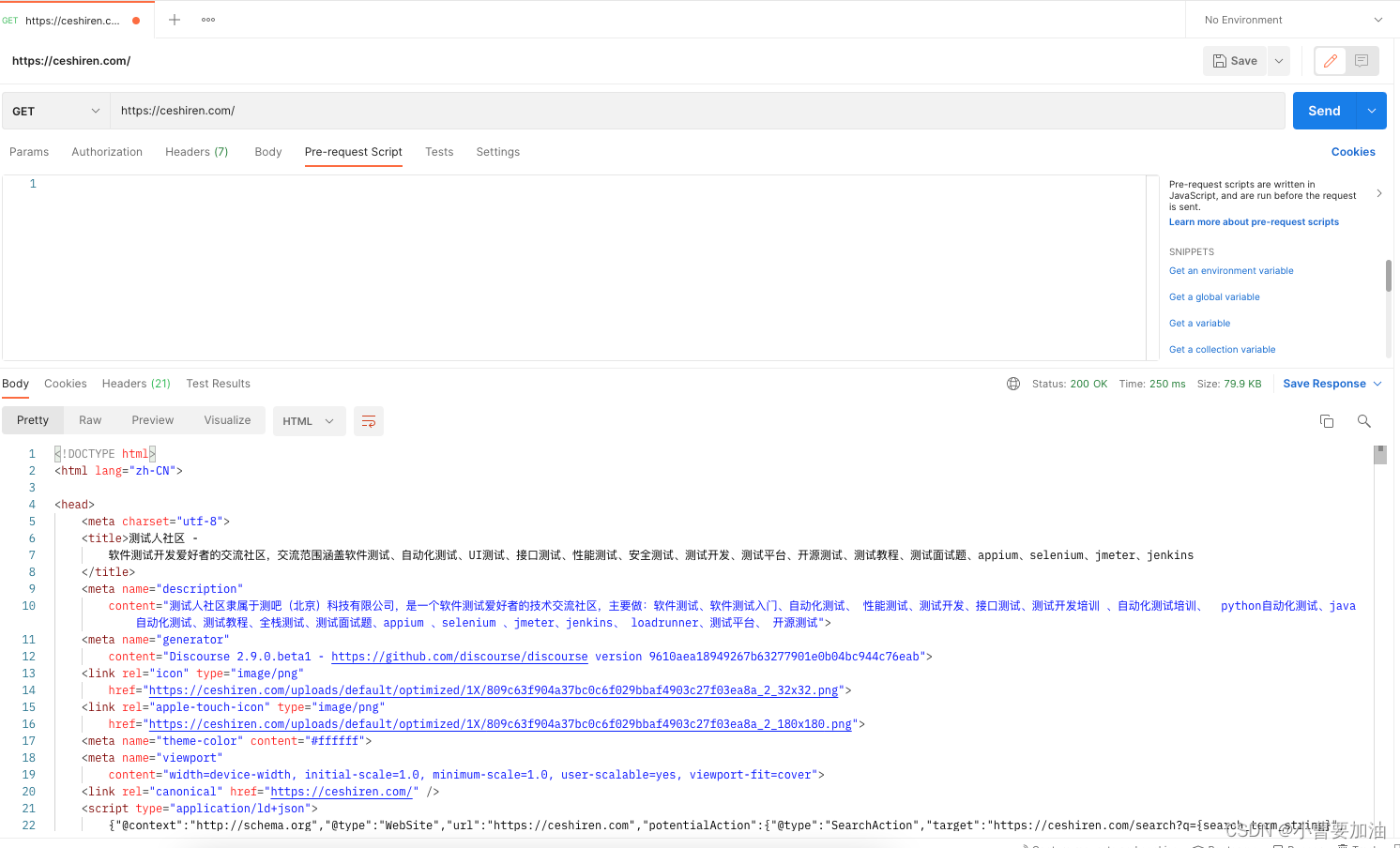
Task: Search the response with magnifier icon
Action: 1364,421
